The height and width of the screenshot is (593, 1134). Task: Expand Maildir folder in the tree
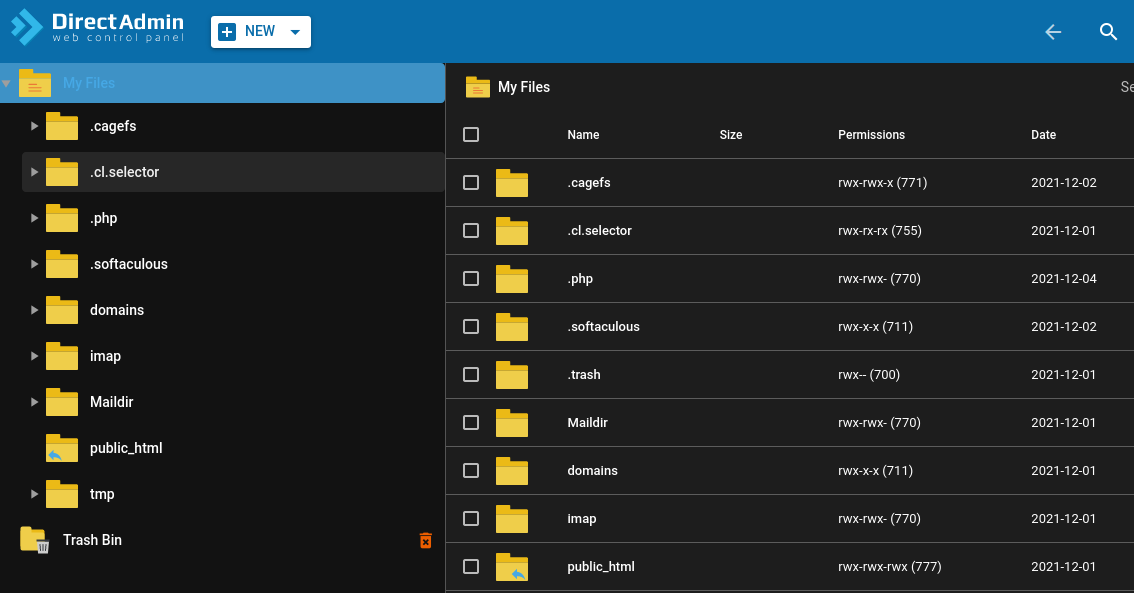(x=34, y=401)
